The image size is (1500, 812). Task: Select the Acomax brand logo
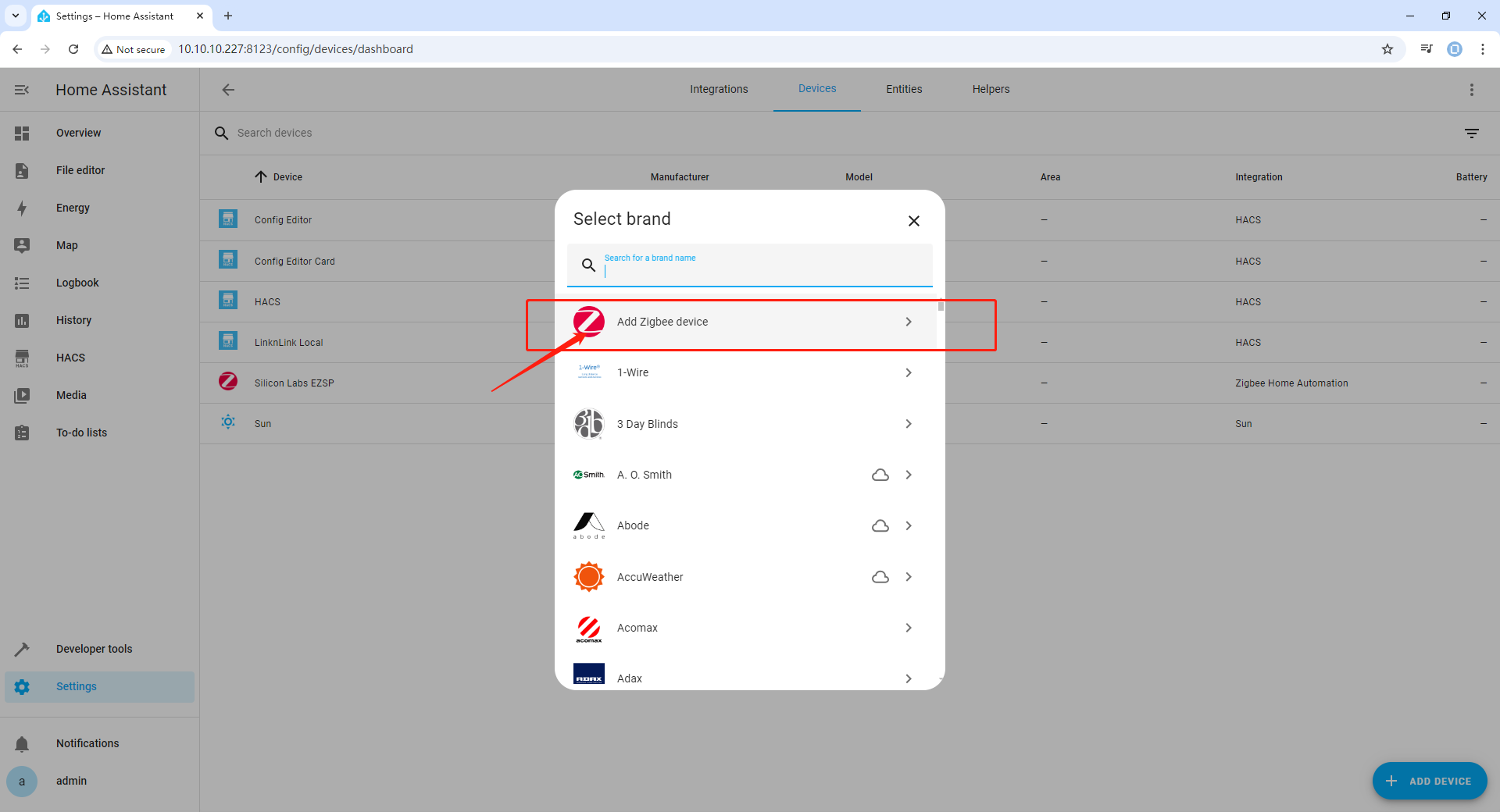coord(588,629)
